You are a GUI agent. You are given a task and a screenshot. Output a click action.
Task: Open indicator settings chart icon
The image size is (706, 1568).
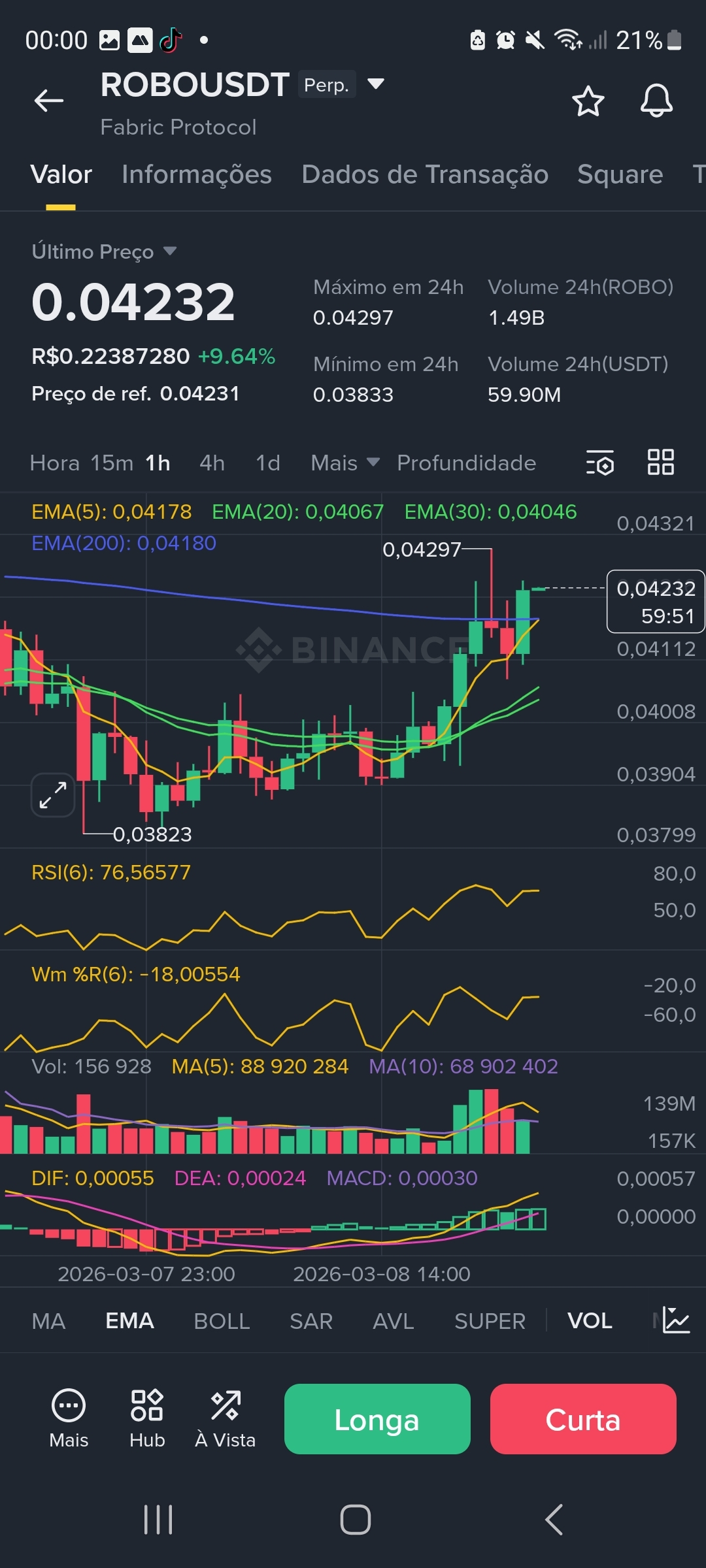click(676, 1320)
